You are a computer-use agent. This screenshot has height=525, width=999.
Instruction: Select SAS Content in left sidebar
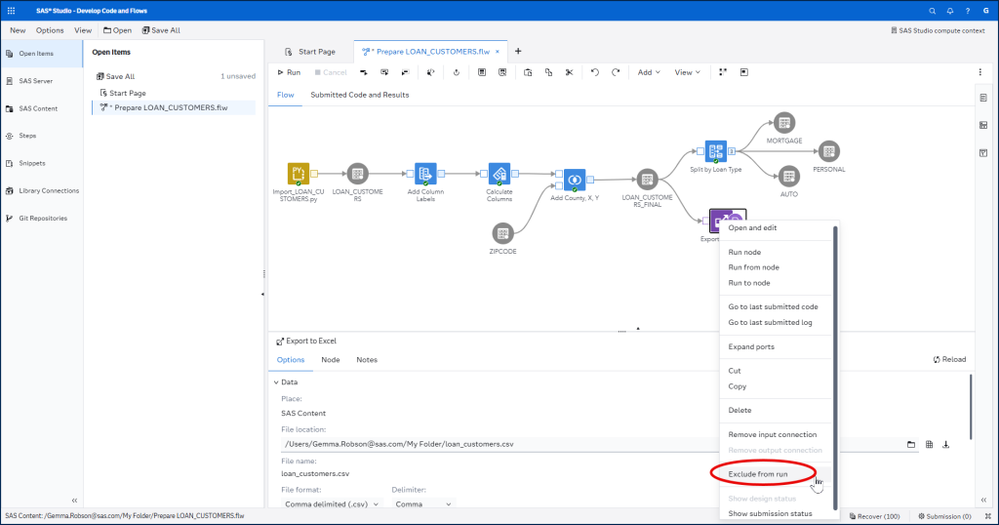click(x=41, y=108)
